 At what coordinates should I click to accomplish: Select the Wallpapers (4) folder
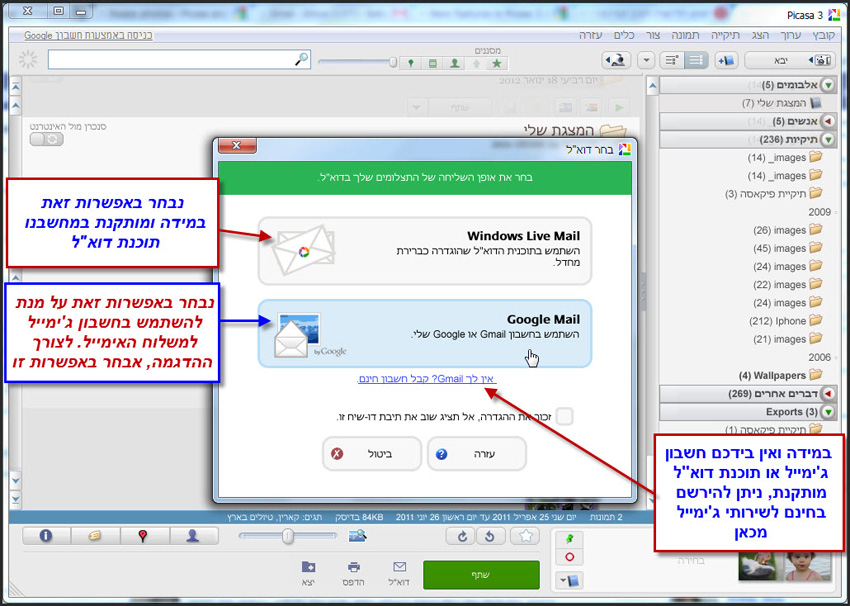pyautogui.click(x=780, y=375)
